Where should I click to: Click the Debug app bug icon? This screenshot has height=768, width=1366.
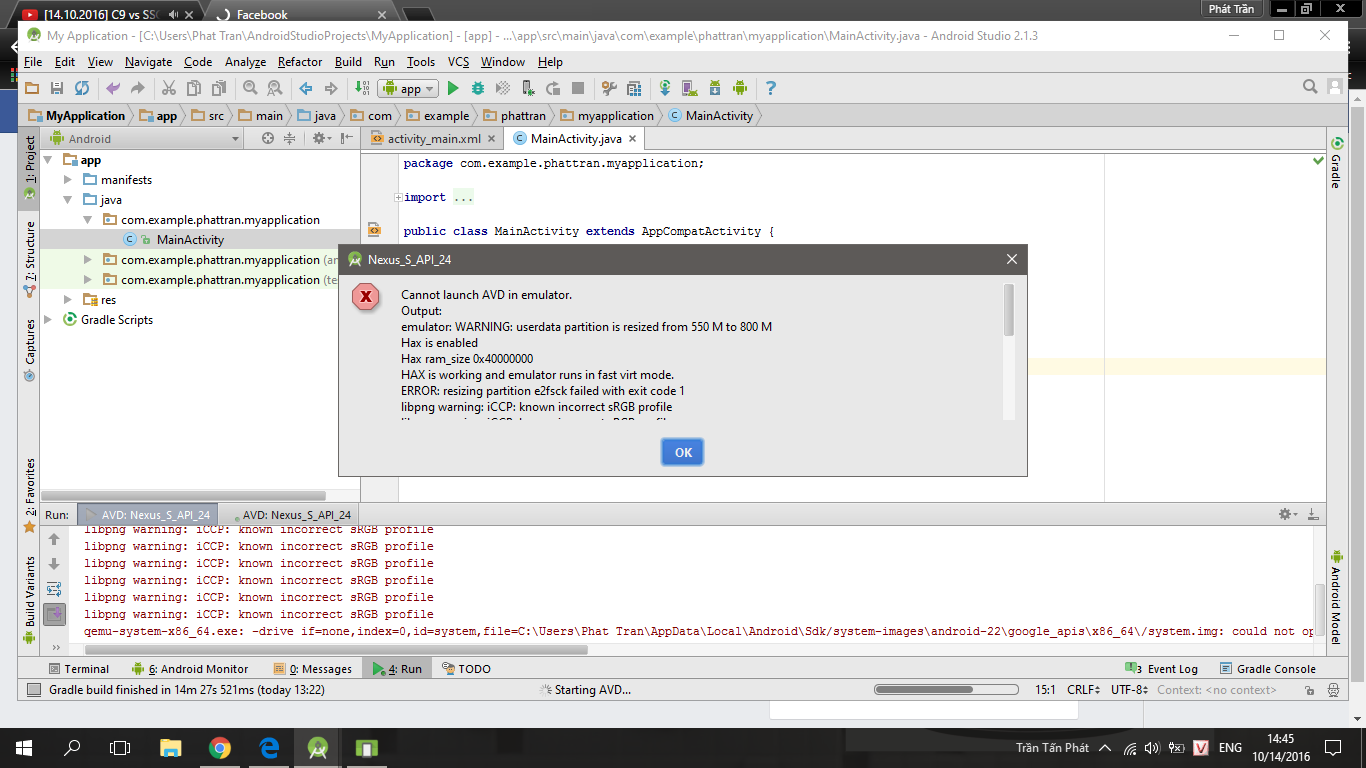[x=478, y=88]
